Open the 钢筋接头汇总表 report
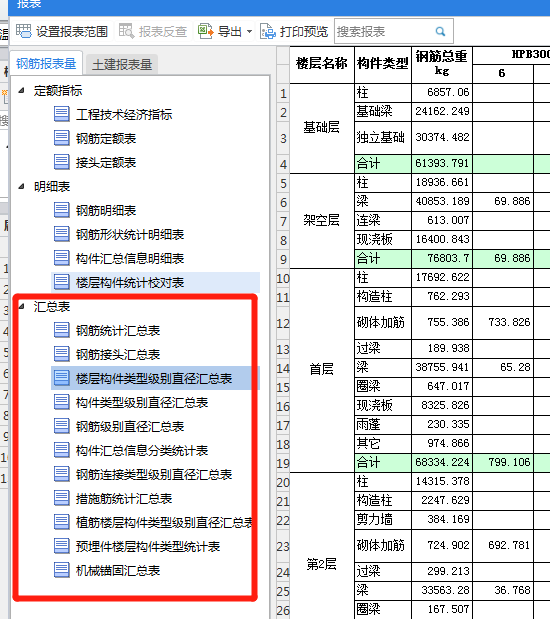The height and width of the screenshot is (619, 550). (x=118, y=355)
